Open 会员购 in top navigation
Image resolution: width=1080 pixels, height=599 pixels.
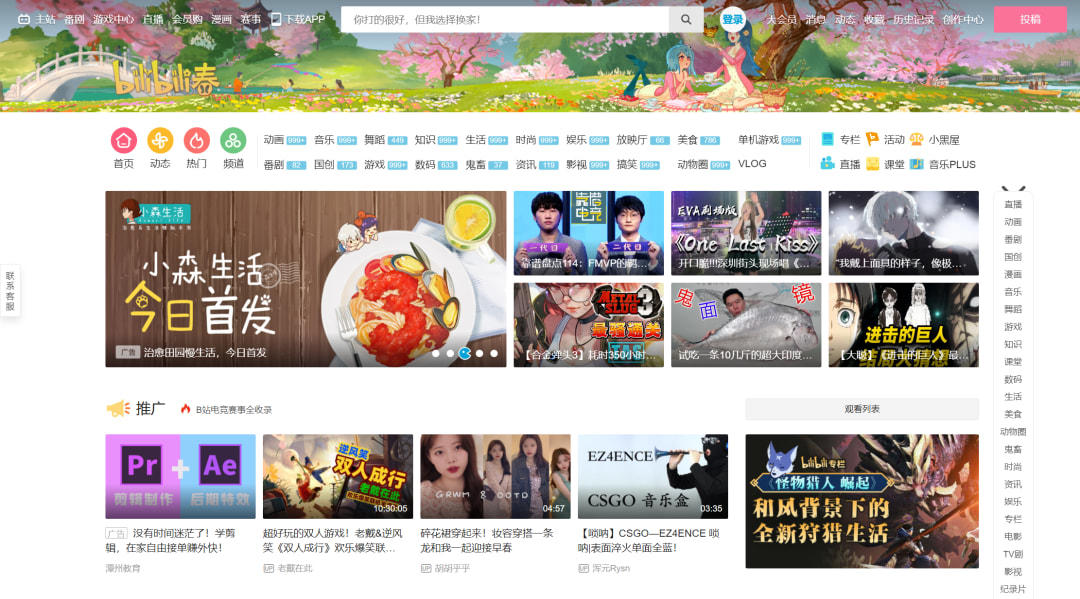pos(187,19)
